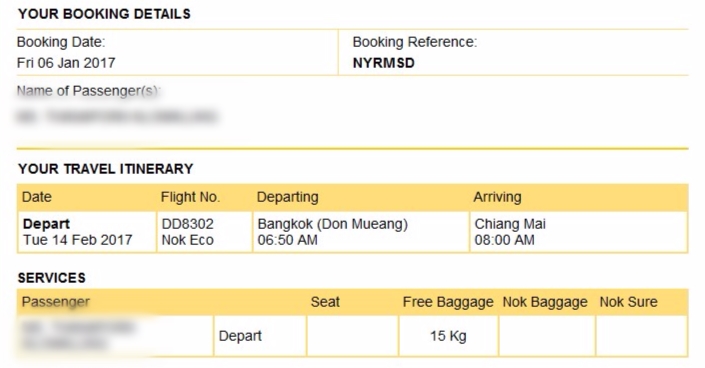Click the Arriving column header

tap(497, 197)
